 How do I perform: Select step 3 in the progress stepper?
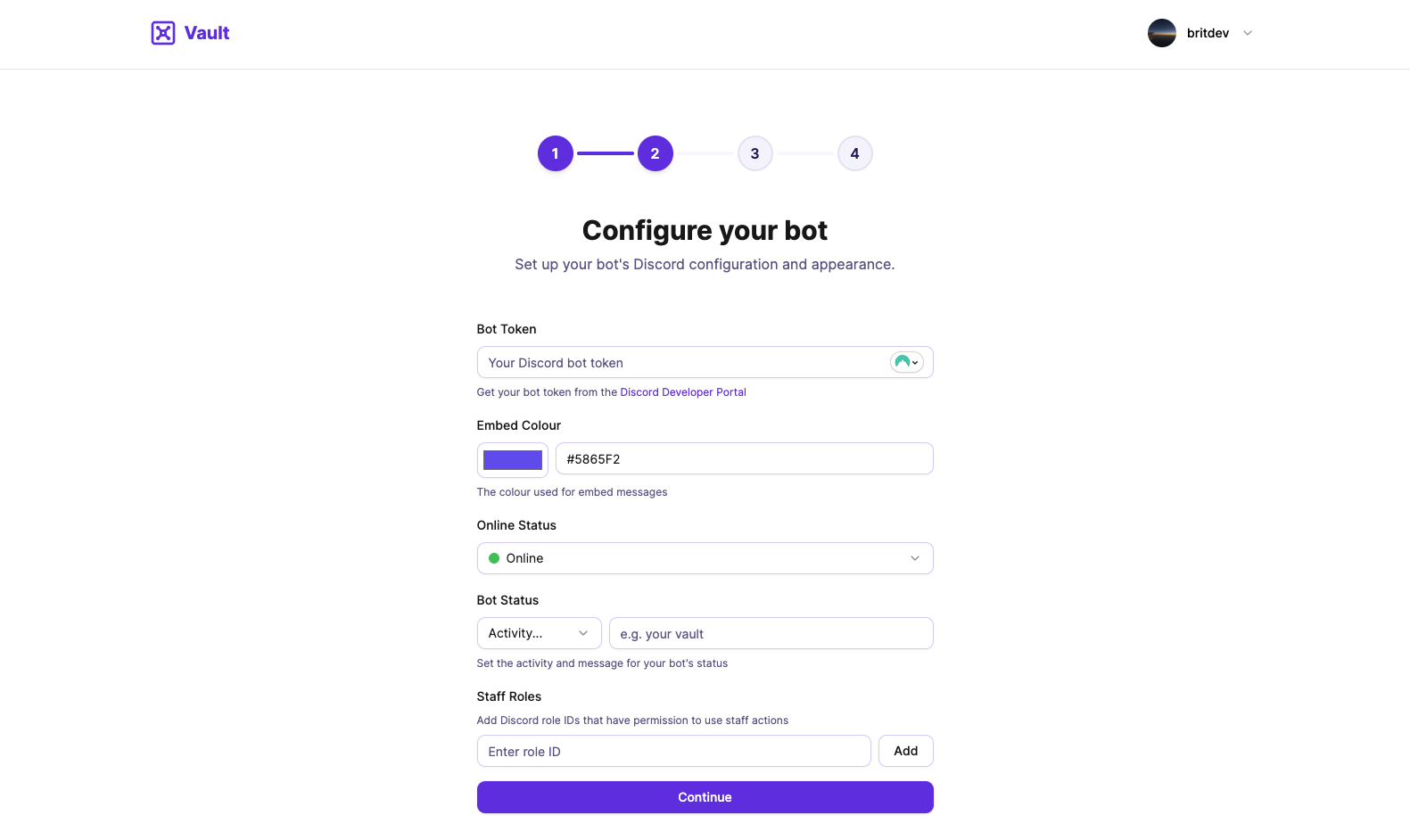754,152
